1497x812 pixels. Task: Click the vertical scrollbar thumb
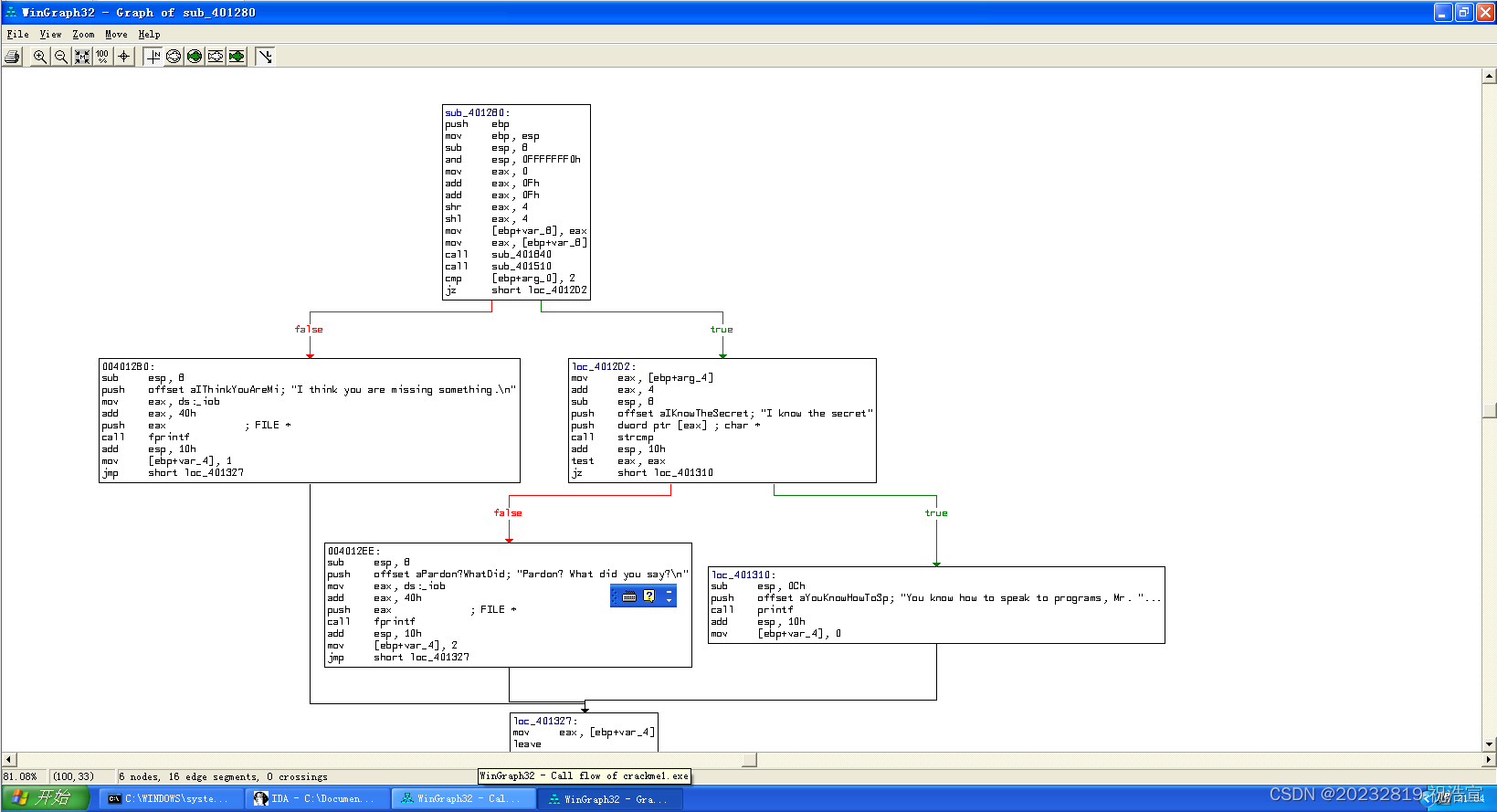coord(1490,410)
